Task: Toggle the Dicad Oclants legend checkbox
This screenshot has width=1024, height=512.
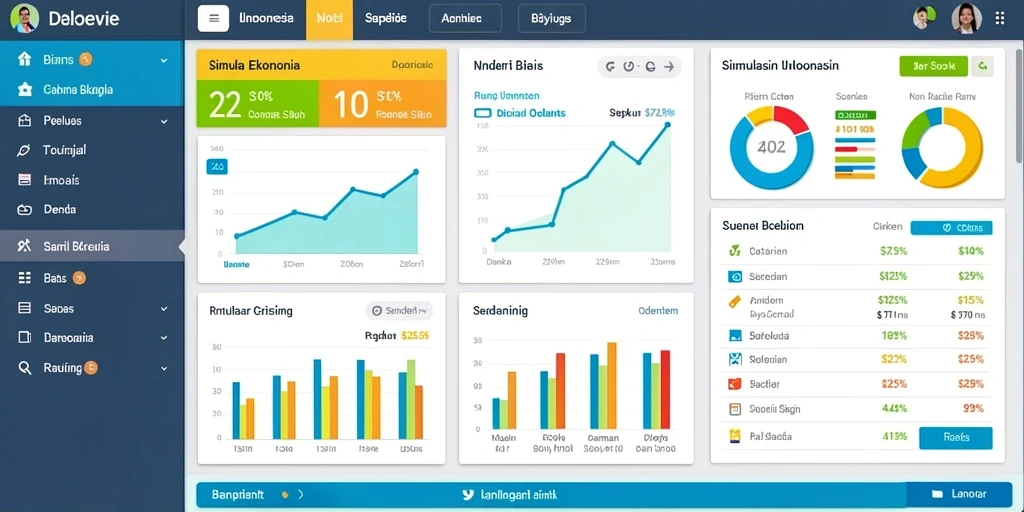Action: (x=482, y=113)
